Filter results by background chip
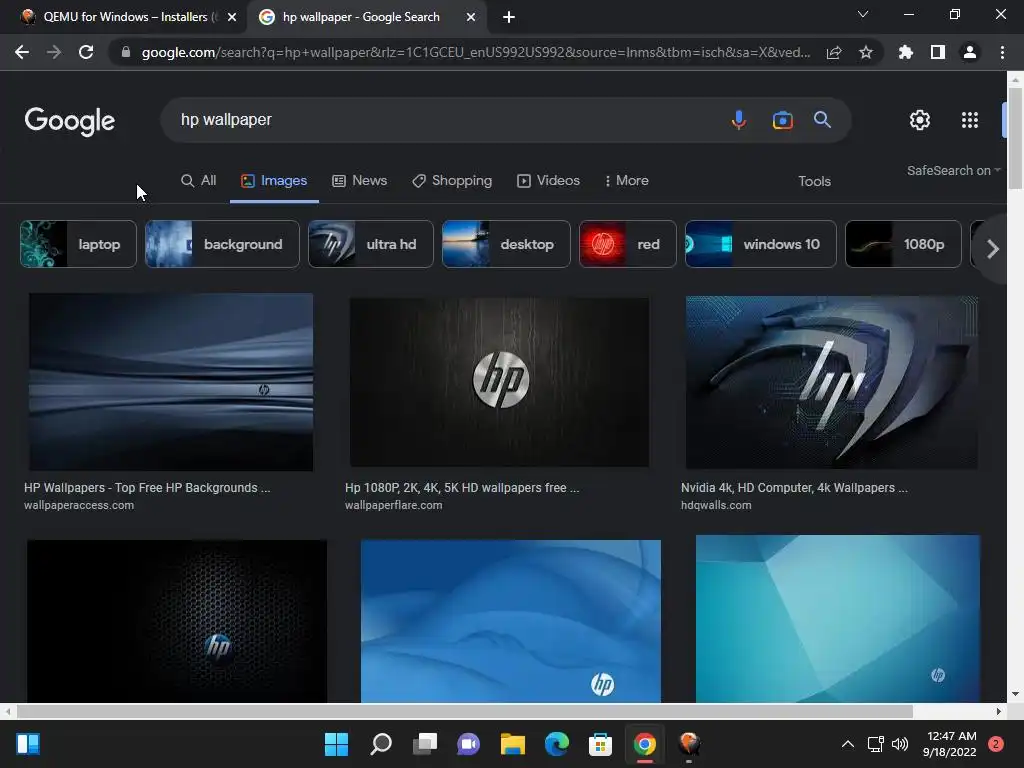Screen dimensions: 1024x768 click(x=222, y=244)
